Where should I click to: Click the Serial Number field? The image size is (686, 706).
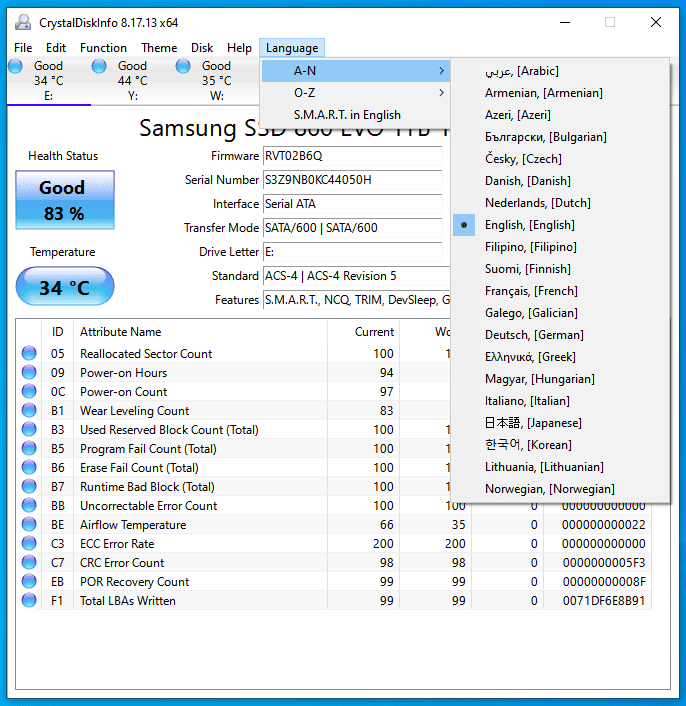click(352, 180)
